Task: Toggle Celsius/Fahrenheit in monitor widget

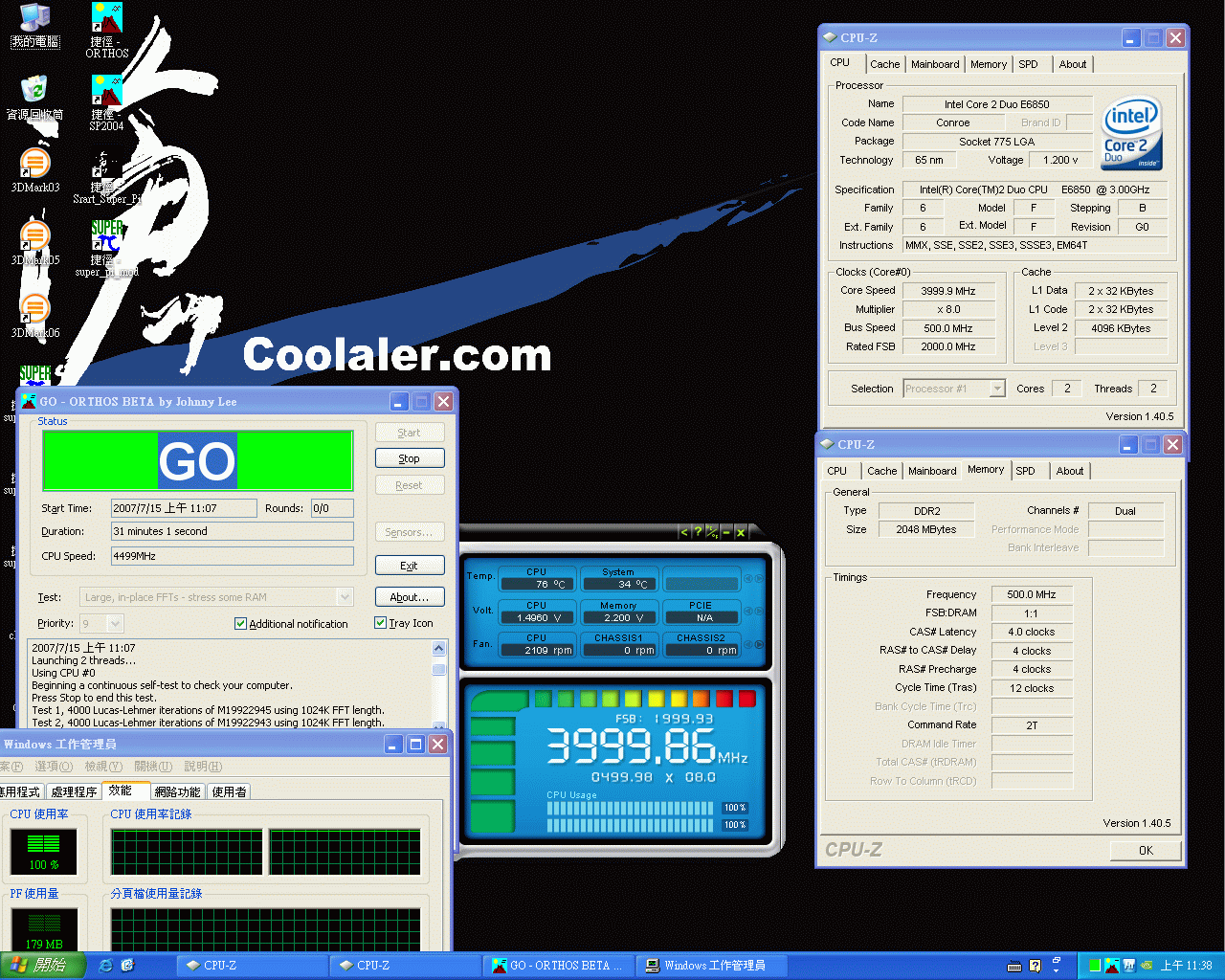Action: pyautogui.click(x=712, y=532)
